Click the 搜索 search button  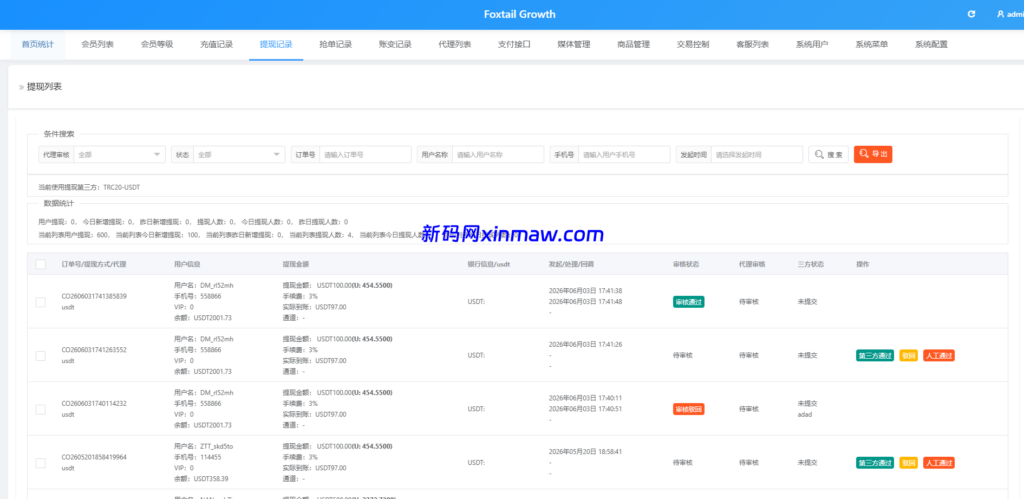pos(828,155)
